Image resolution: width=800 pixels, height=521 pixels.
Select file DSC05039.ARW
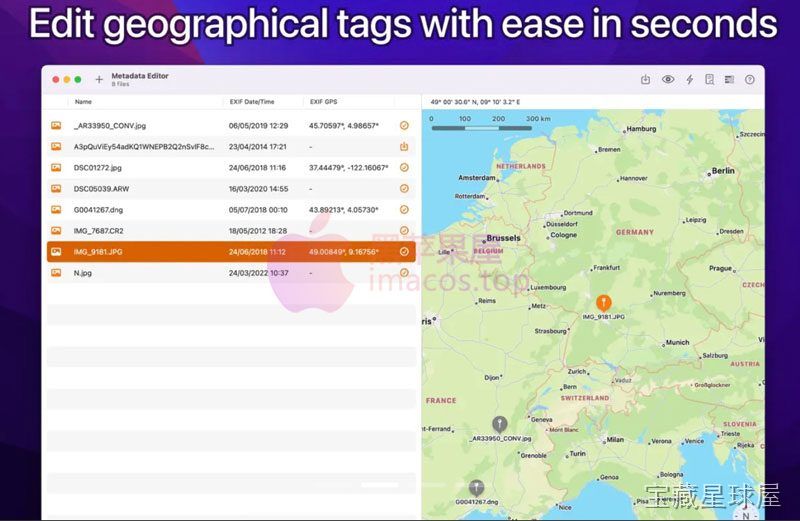pos(101,188)
